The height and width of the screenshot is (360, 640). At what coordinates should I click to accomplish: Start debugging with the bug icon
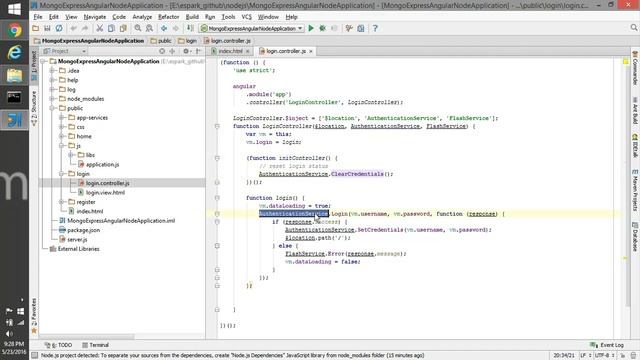coord(322,29)
